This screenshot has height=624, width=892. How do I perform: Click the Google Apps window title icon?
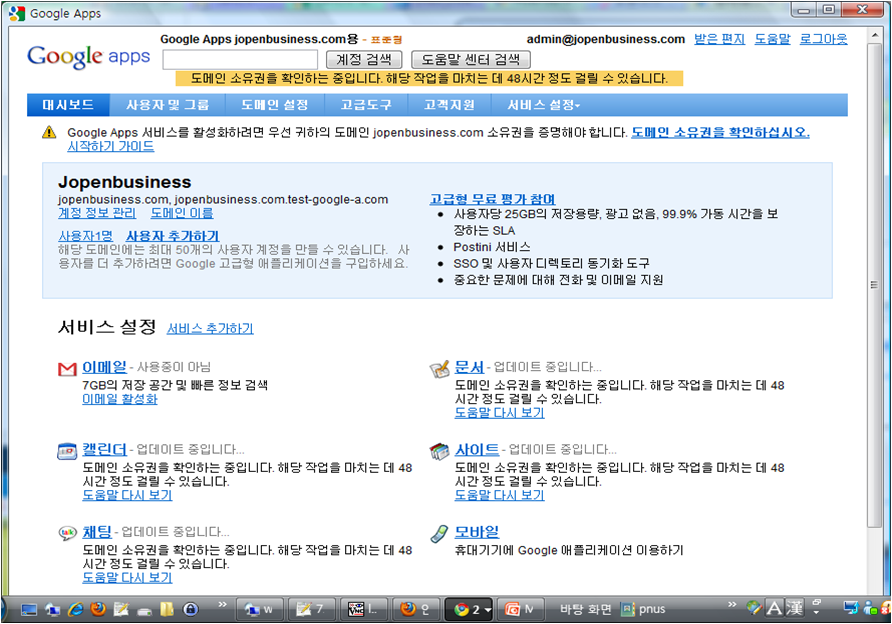[x=17, y=13]
